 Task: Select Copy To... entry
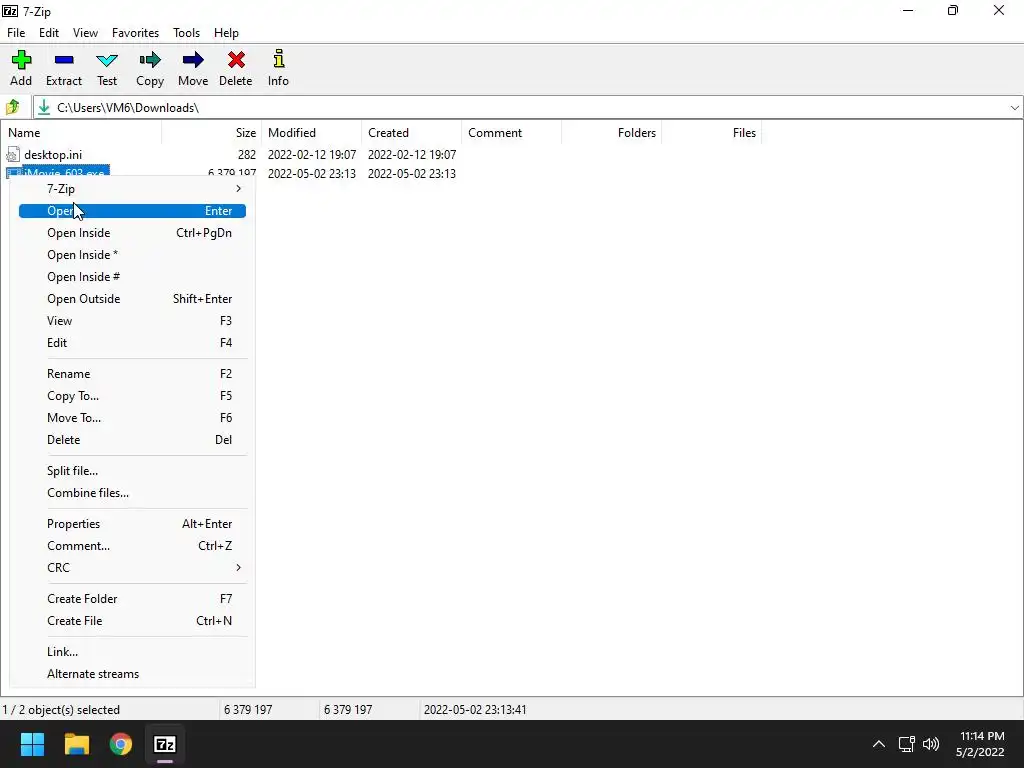[133, 396]
